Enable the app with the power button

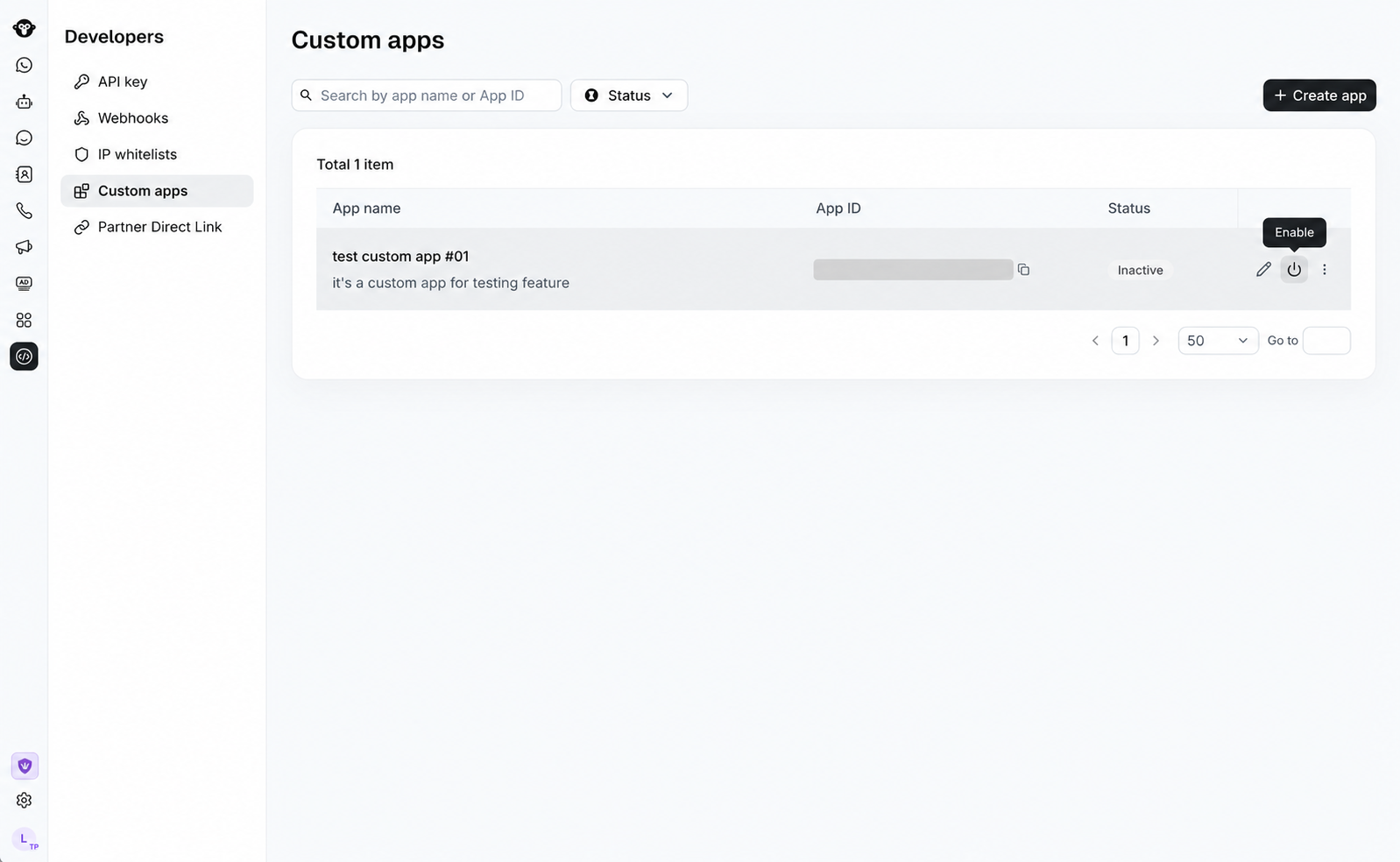point(1294,270)
